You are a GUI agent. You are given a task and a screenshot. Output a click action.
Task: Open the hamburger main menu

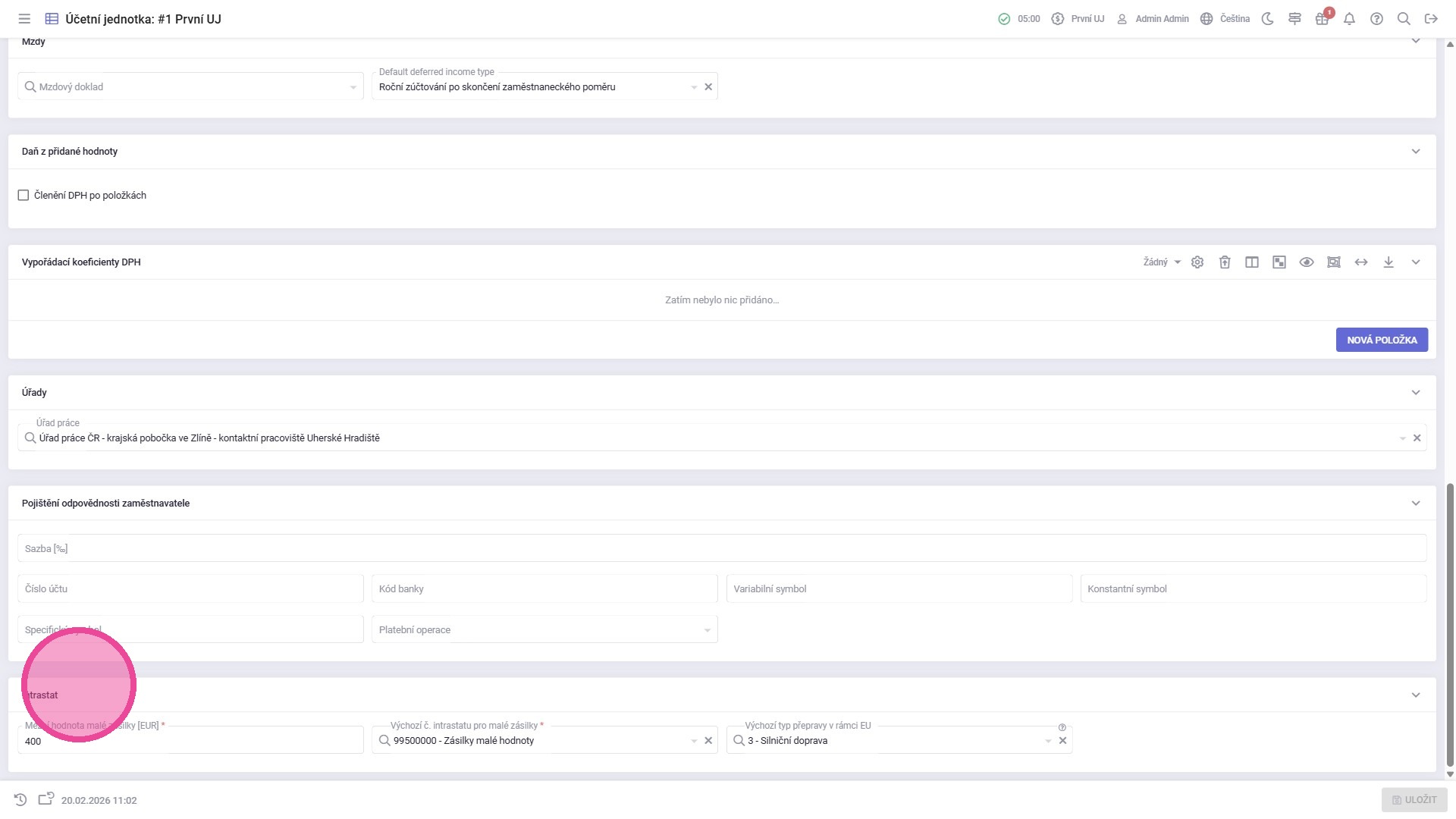pyautogui.click(x=24, y=19)
